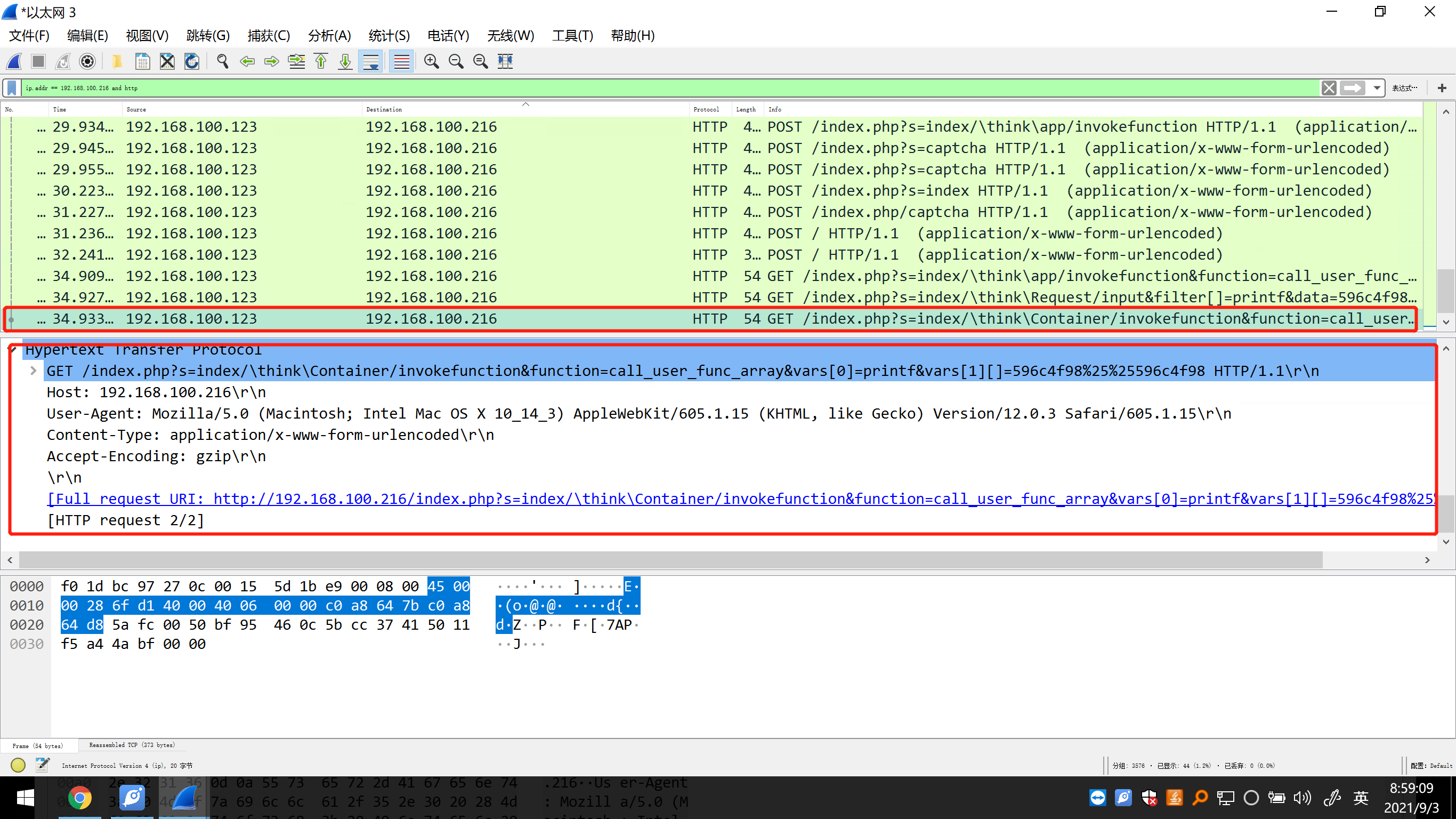Sort packets by Time column
The height and width of the screenshot is (819, 1456).
click(85, 109)
